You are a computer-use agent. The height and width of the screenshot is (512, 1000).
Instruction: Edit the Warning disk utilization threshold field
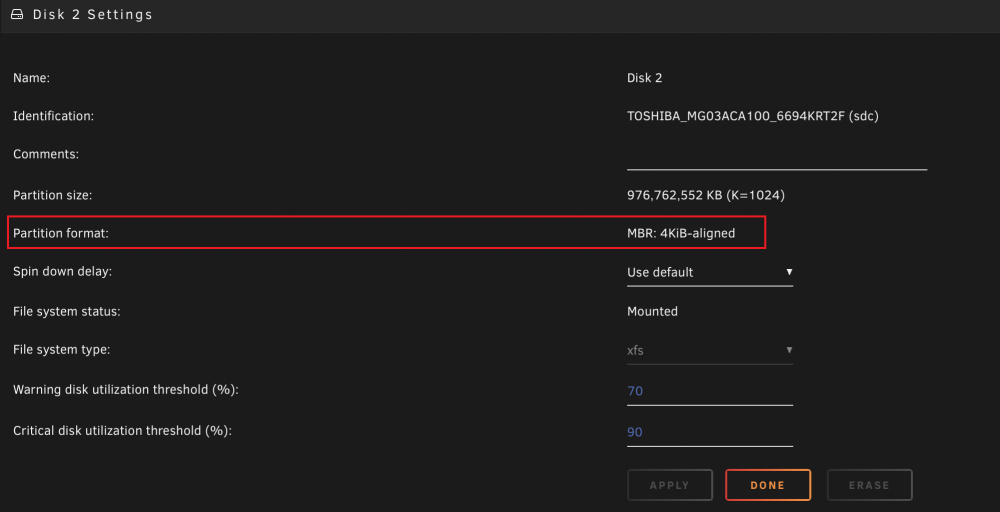click(710, 391)
